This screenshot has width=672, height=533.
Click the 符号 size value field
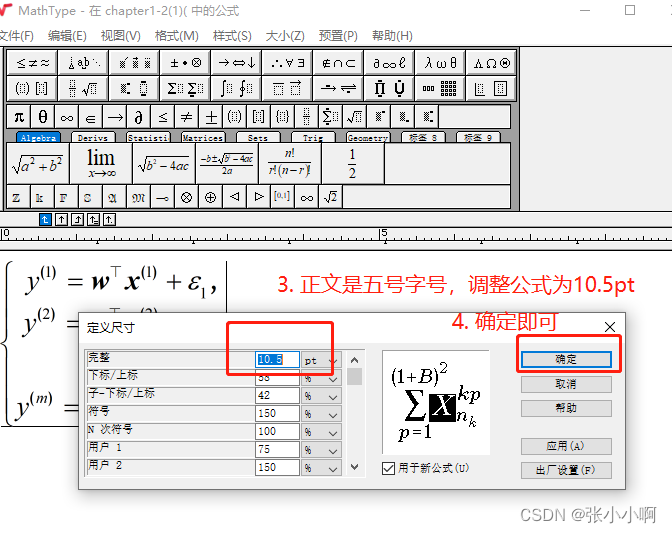pos(277,414)
